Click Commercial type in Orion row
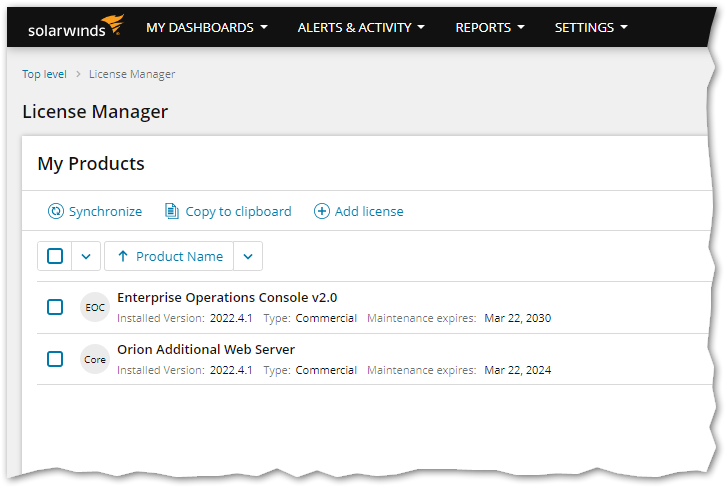Viewport: 728px width, 489px height. (x=326, y=370)
